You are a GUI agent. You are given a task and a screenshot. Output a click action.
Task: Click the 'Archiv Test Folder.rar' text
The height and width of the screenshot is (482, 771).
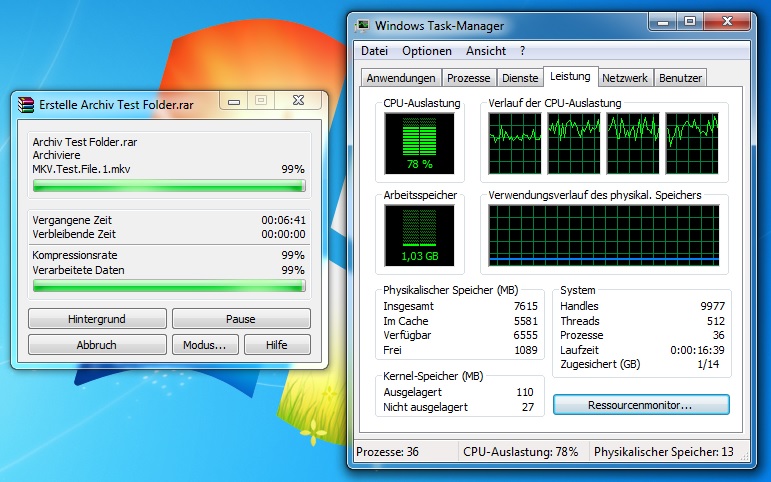85,142
